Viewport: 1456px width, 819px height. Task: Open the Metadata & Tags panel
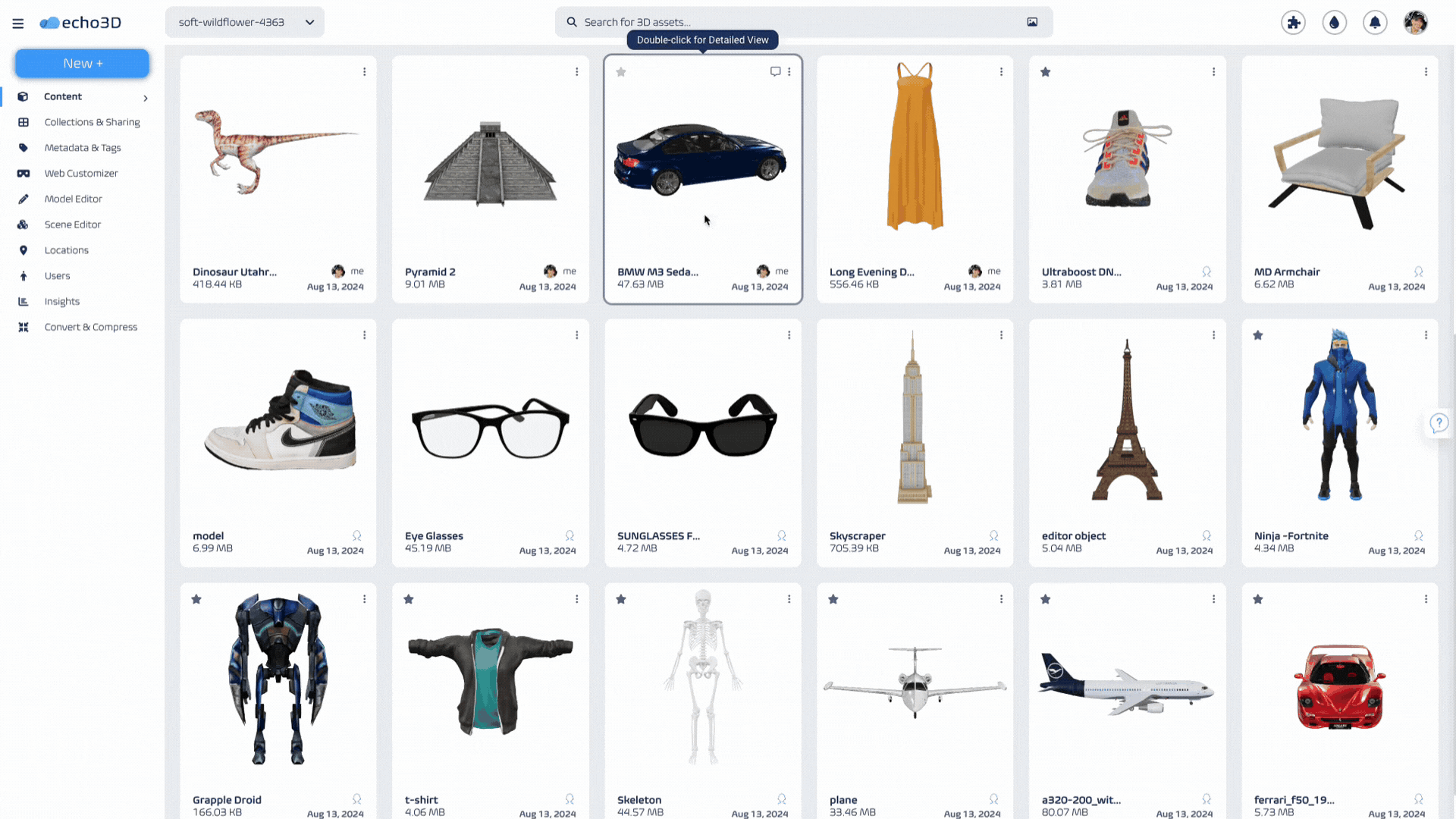[x=82, y=147]
